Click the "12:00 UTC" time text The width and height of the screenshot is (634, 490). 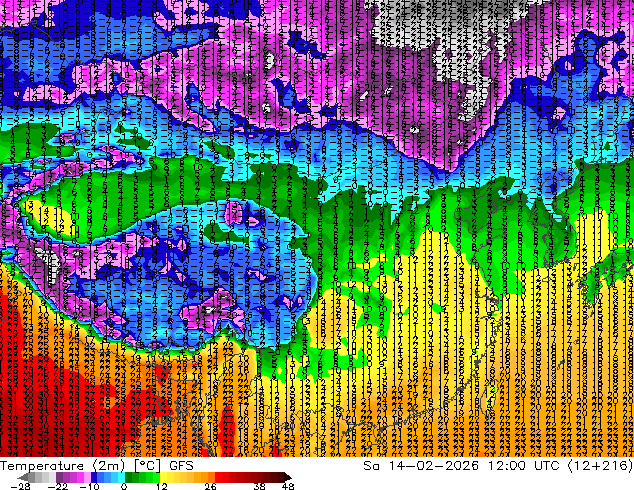pos(524,466)
